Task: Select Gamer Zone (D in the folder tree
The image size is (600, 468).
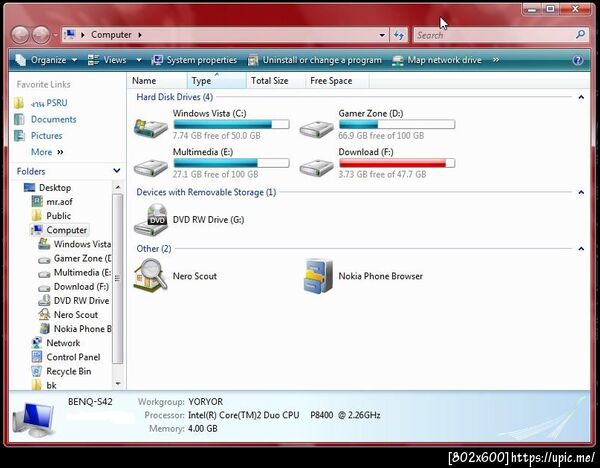Action: pyautogui.click(x=82, y=258)
